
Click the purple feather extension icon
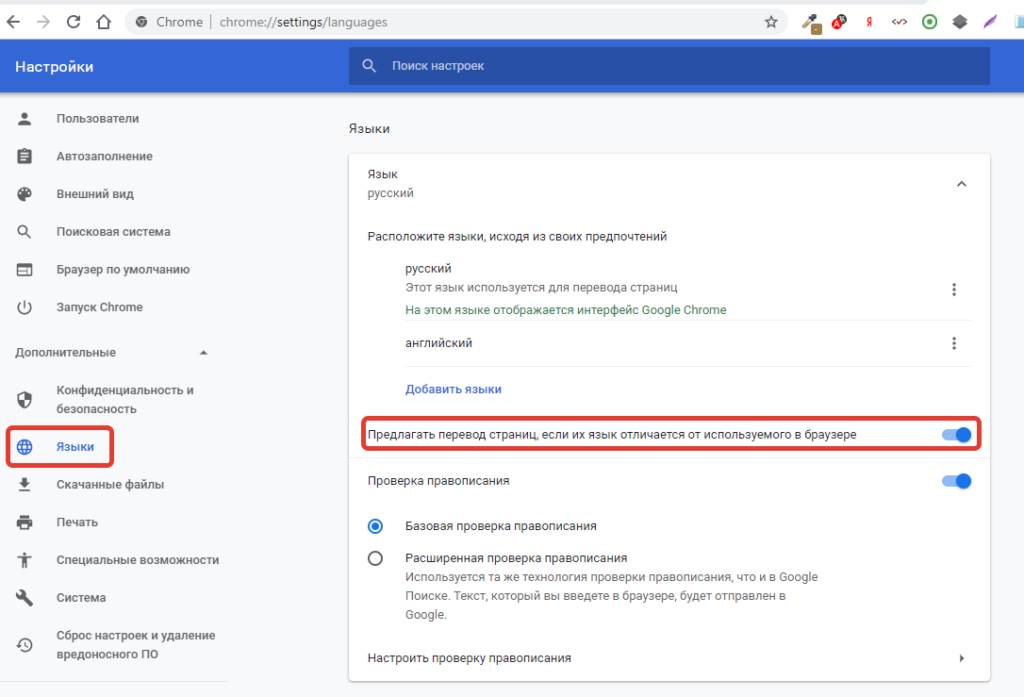tap(989, 21)
